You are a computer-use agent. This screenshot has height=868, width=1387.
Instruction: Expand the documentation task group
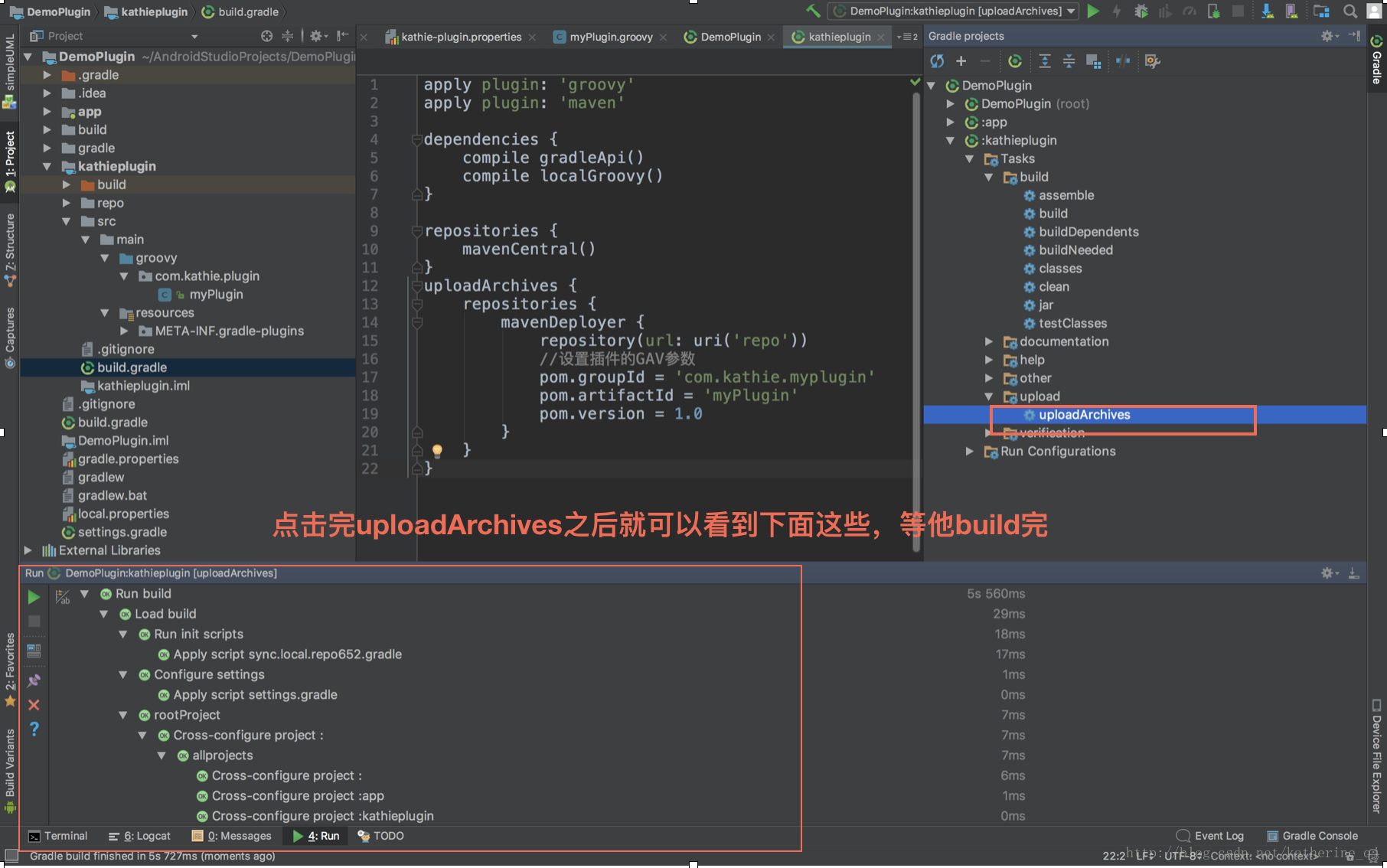click(x=989, y=341)
